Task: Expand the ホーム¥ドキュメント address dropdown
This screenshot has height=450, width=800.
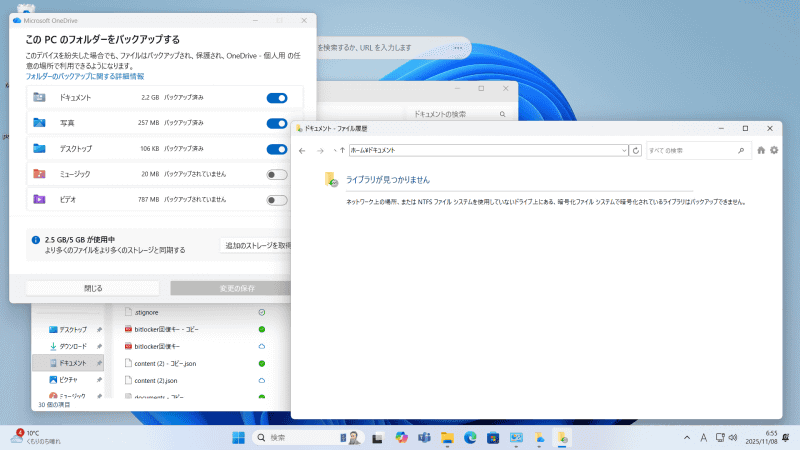Action: [623, 151]
